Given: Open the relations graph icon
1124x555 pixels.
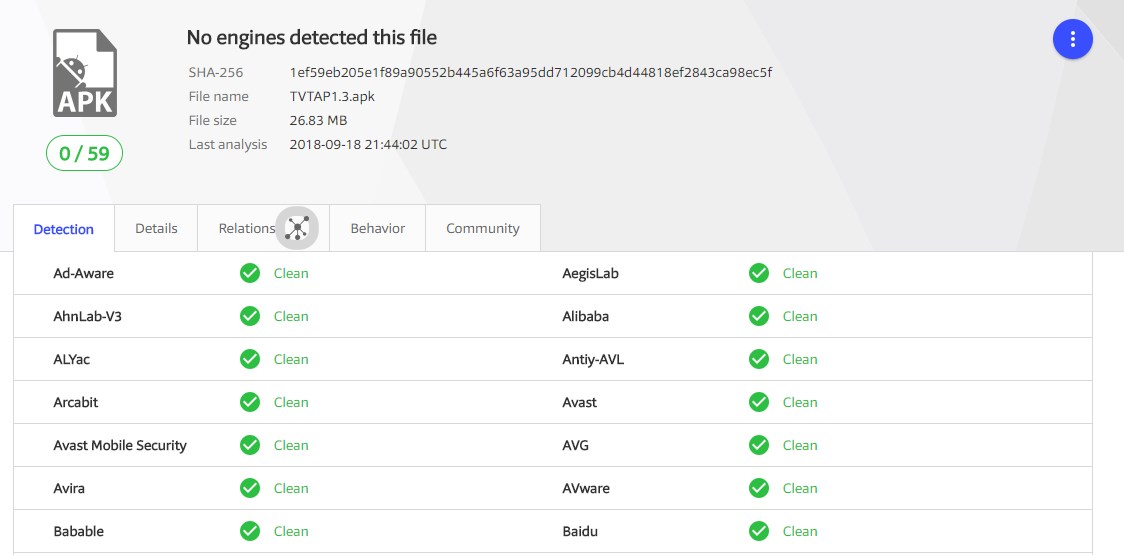Looking at the screenshot, I should [296, 228].
